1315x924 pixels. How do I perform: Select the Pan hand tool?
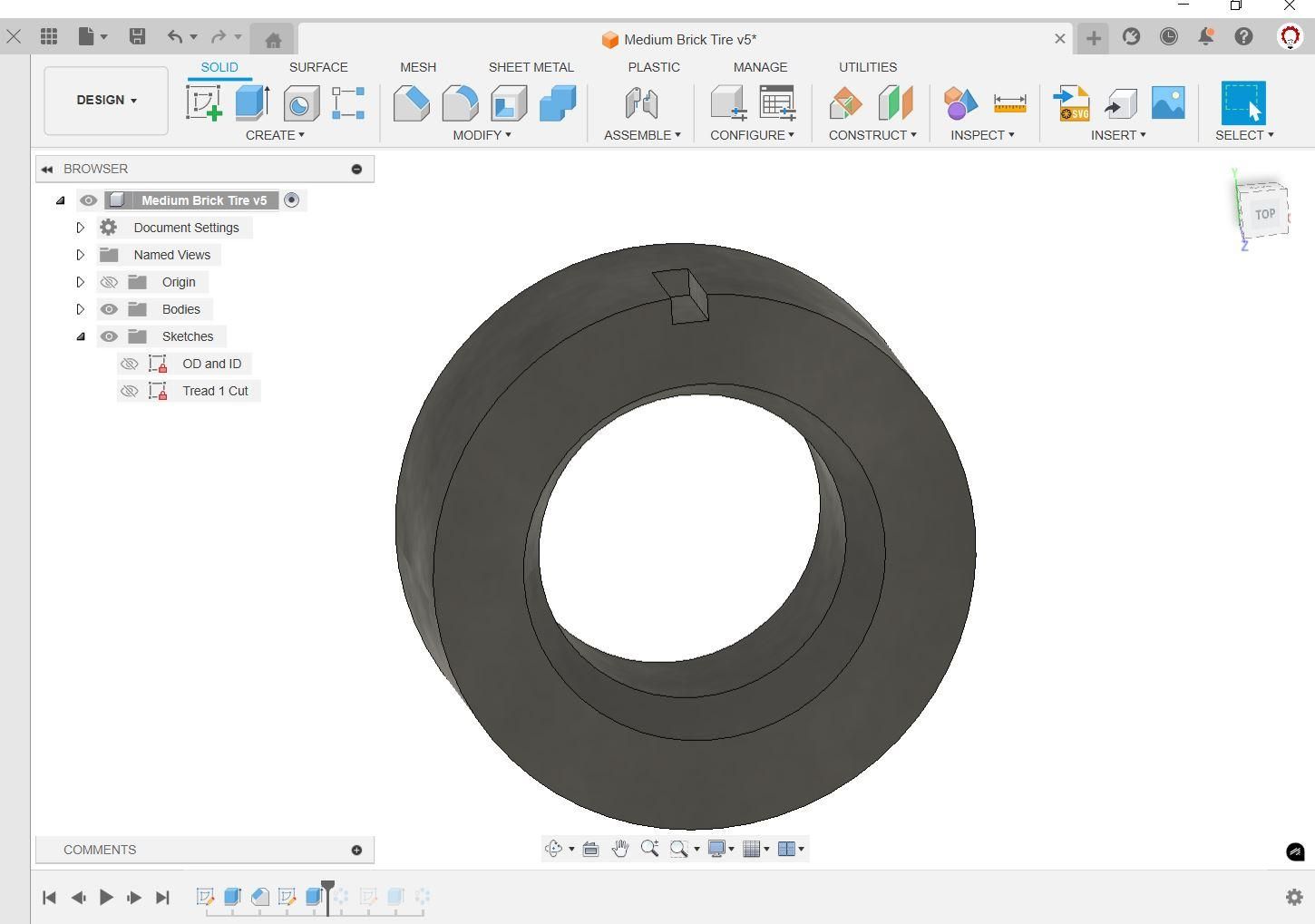coord(620,849)
